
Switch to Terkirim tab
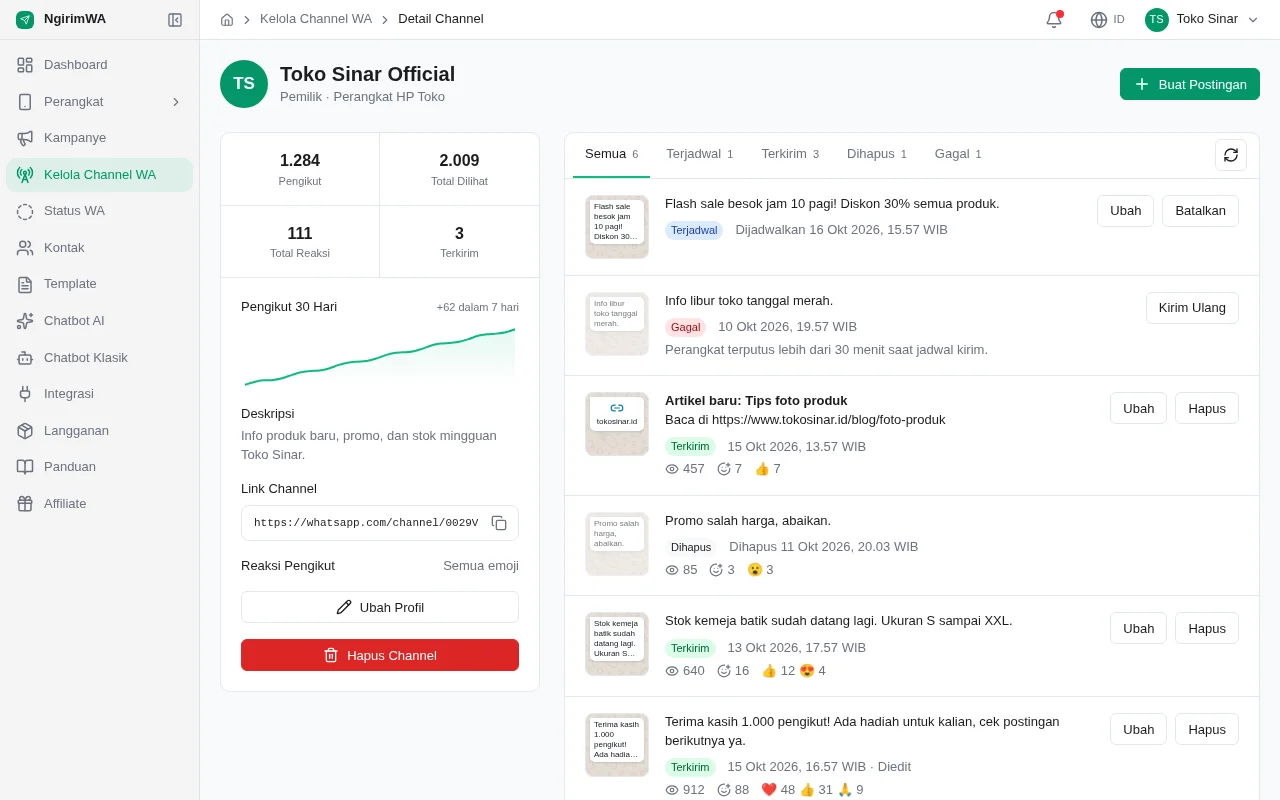tap(790, 154)
